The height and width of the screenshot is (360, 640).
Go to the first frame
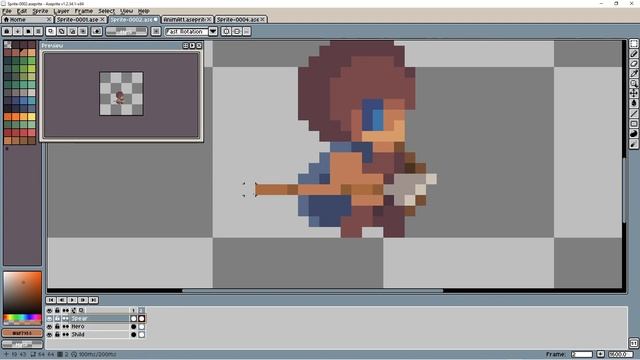[51, 300]
